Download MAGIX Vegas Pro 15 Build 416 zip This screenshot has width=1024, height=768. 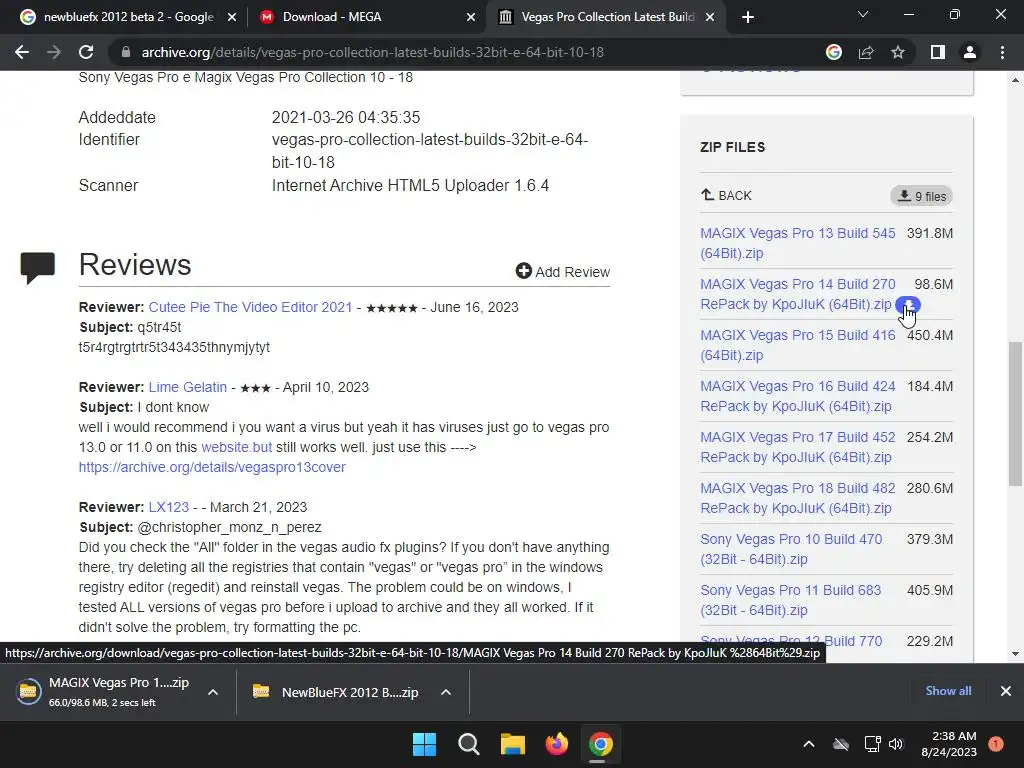pyautogui.click(x=797, y=345)
